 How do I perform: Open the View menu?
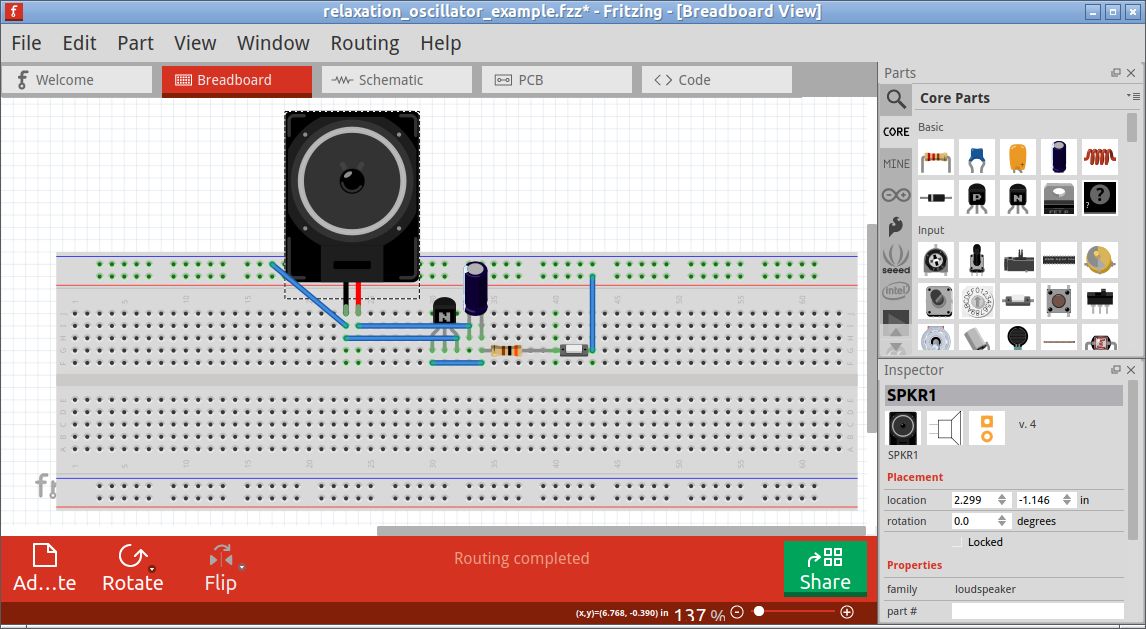[194, 43]
